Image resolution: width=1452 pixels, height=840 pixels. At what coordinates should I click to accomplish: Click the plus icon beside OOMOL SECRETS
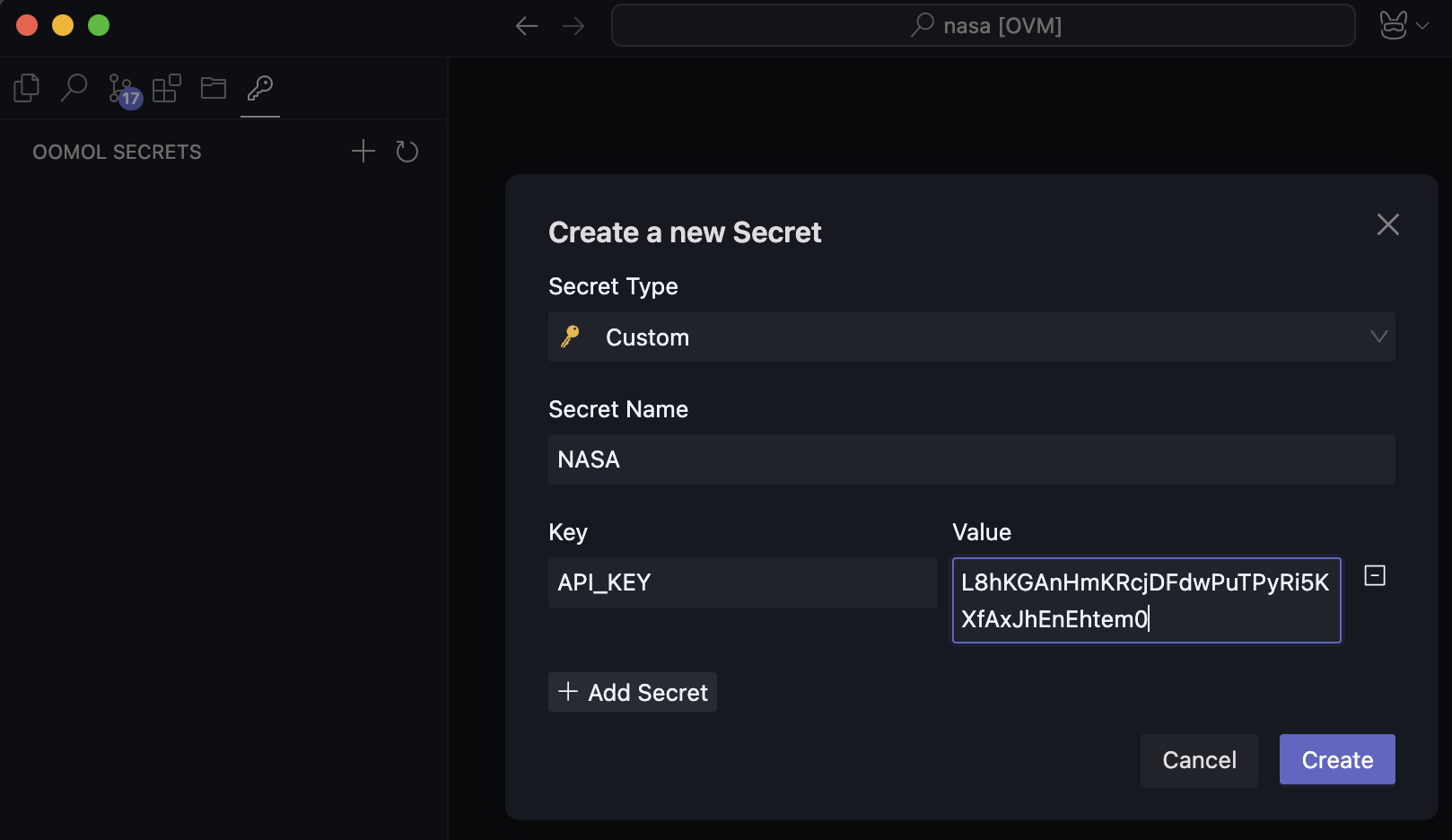pos(363,151)
